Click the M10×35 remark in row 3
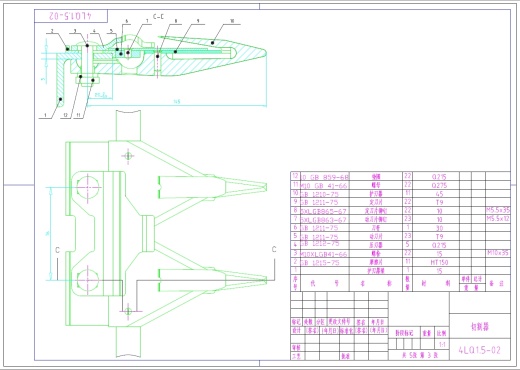This screenshot has width=520, height=370. (498, 253)
